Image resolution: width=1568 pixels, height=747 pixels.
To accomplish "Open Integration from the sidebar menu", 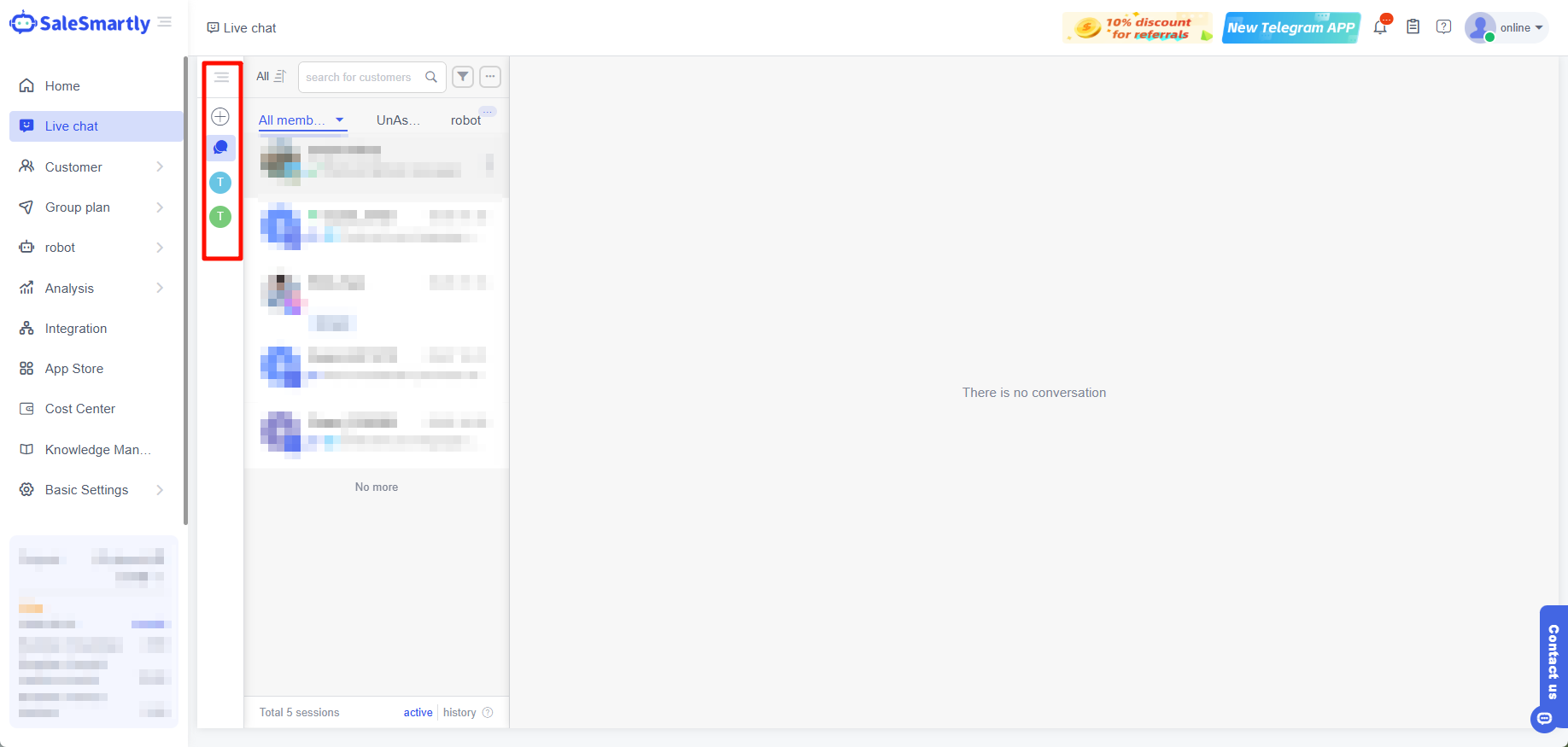I will [x=76, y=329].
